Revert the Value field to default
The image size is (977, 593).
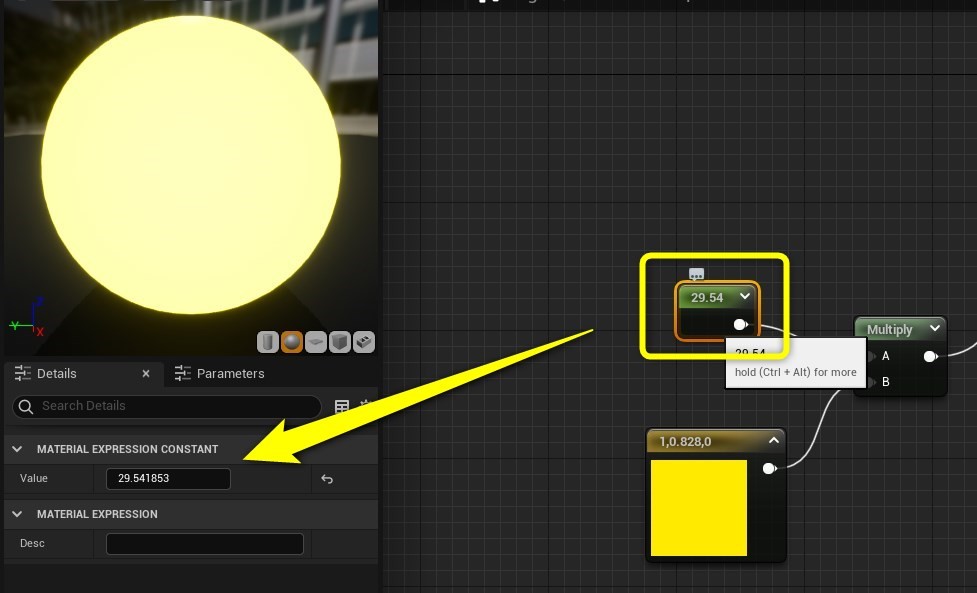point(327,478)
